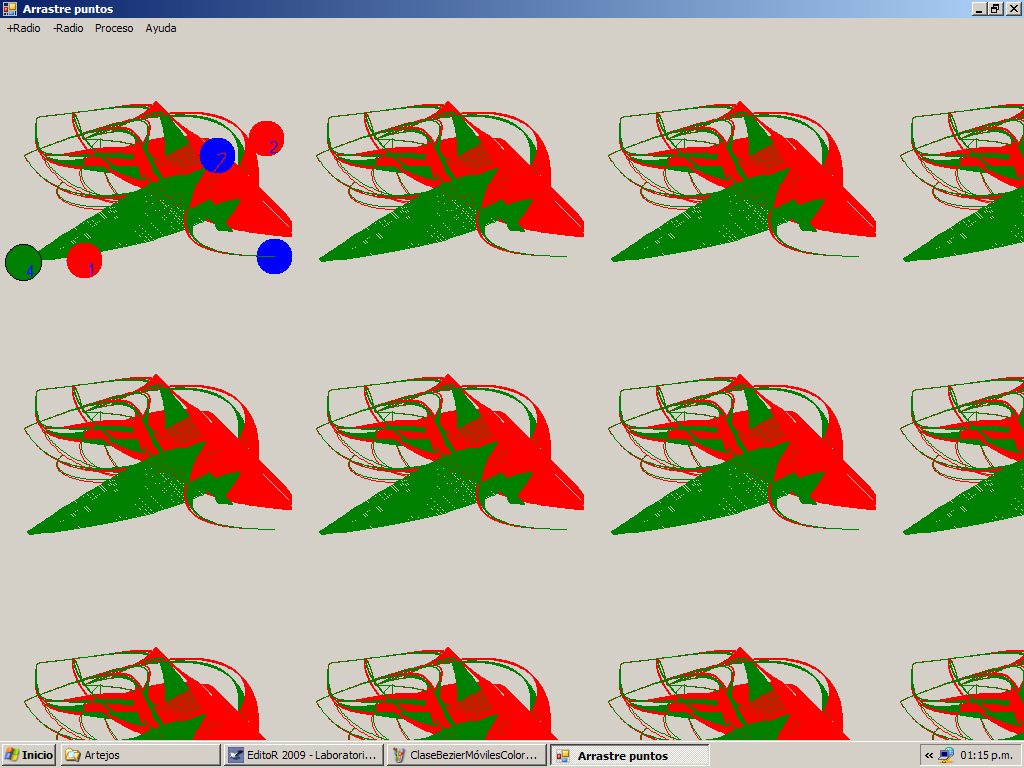Click the blue control point at the curve's end
This screenshot has height=768, width=1024.
pos(274,257)
